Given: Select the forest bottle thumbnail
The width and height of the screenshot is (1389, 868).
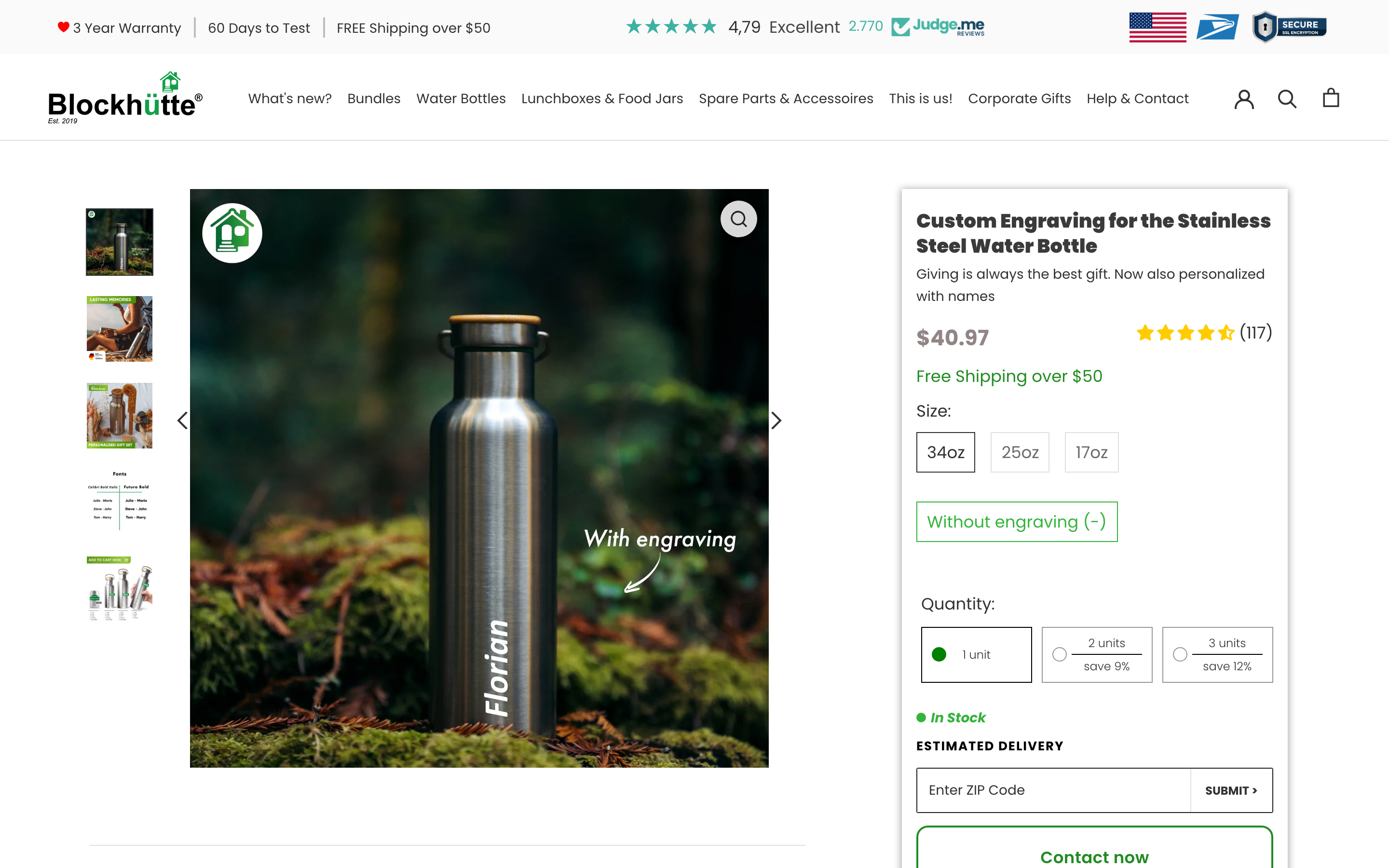Looking at the screenshot, I should (120, 242).
